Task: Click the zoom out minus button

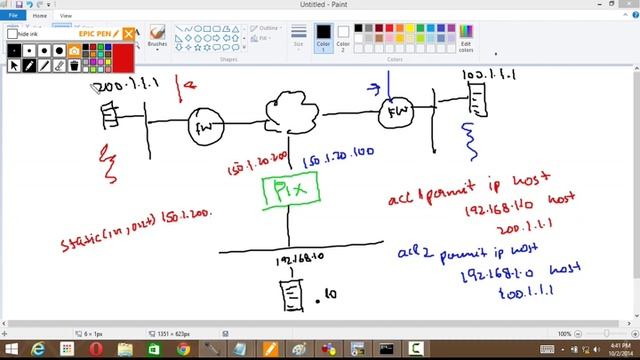Action: point(578,334)
